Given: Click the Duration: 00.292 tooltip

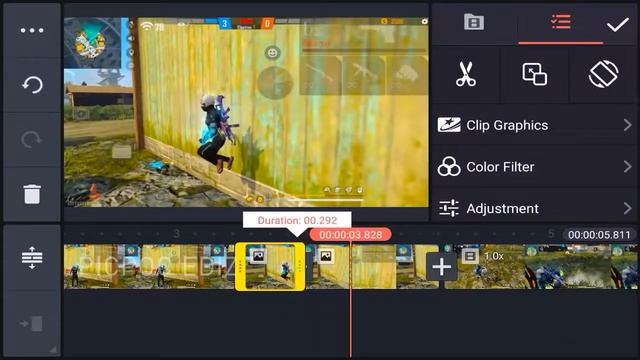Looking at the screenshot, I should pos(297,220).
